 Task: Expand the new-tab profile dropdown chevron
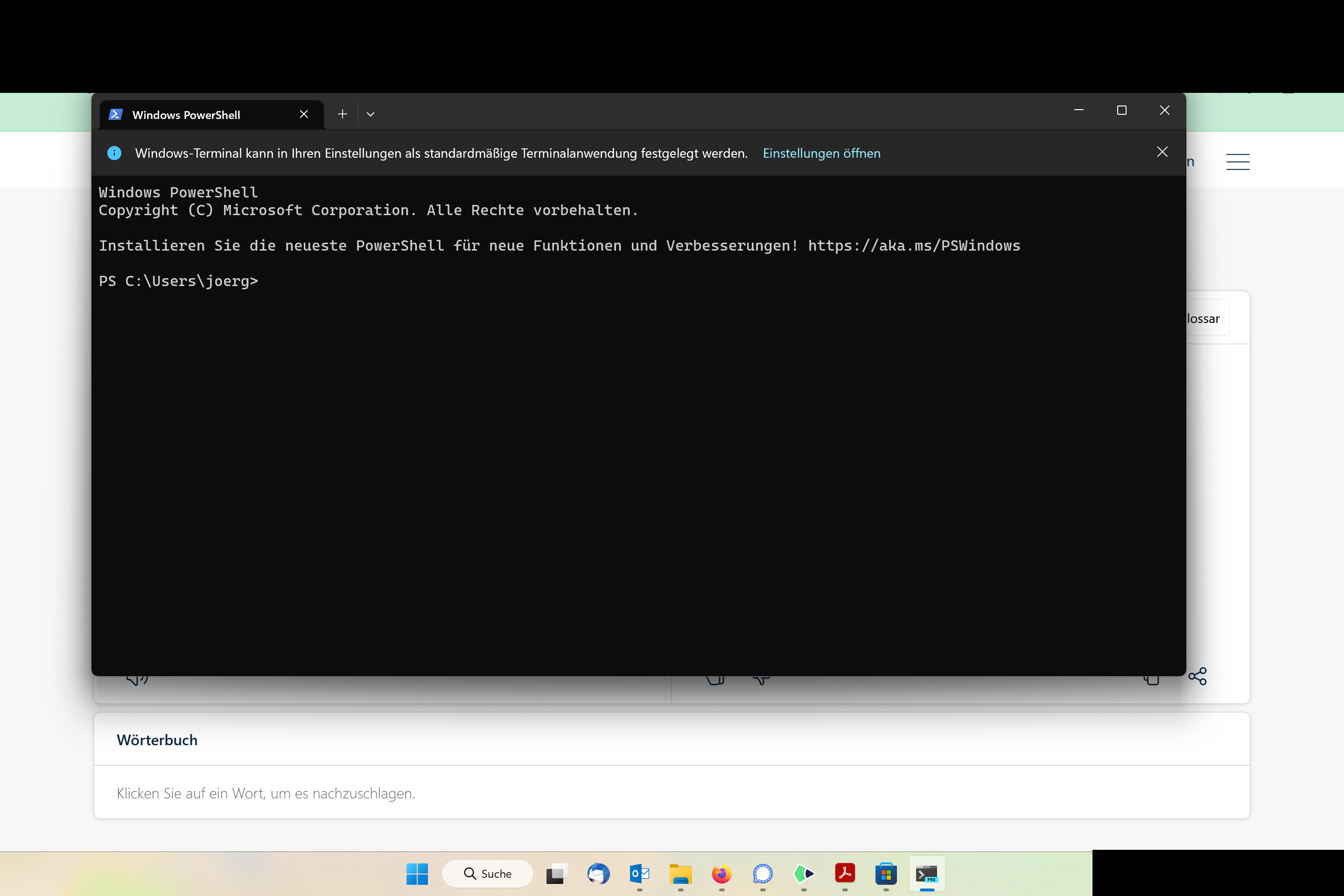[x=370, y=114]
